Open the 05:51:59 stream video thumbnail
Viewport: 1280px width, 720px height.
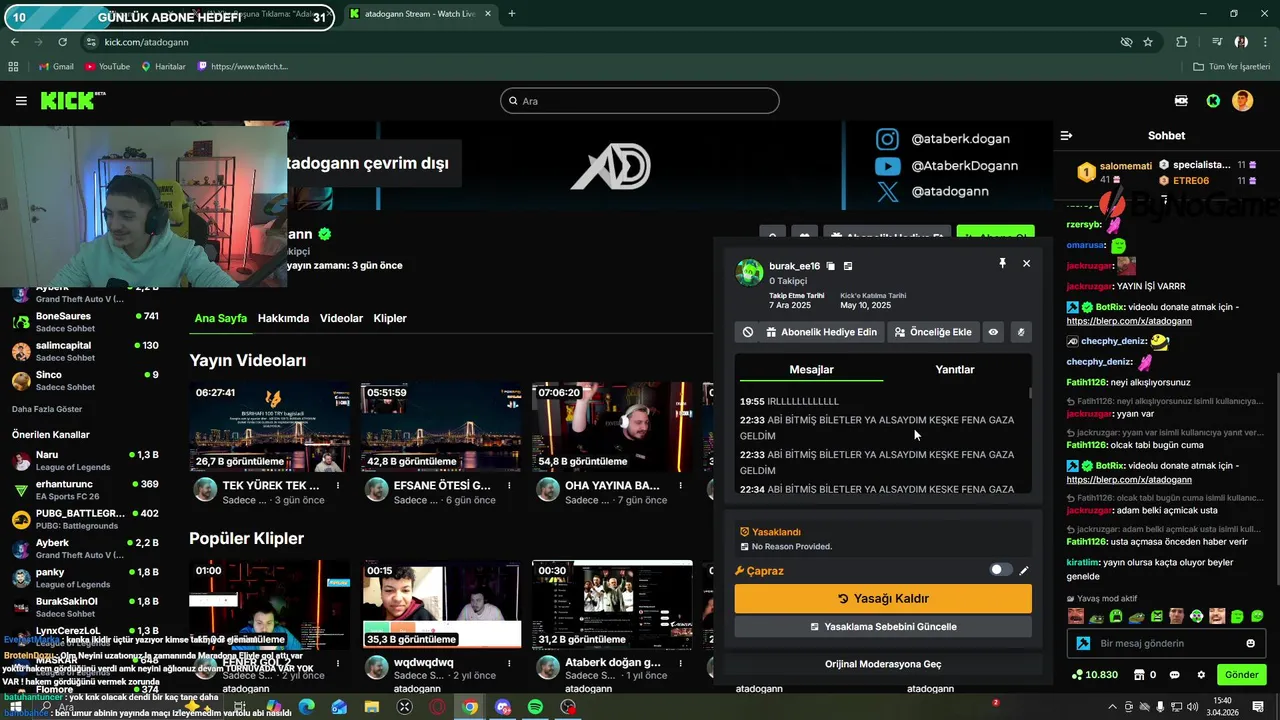tap(441, 427)
